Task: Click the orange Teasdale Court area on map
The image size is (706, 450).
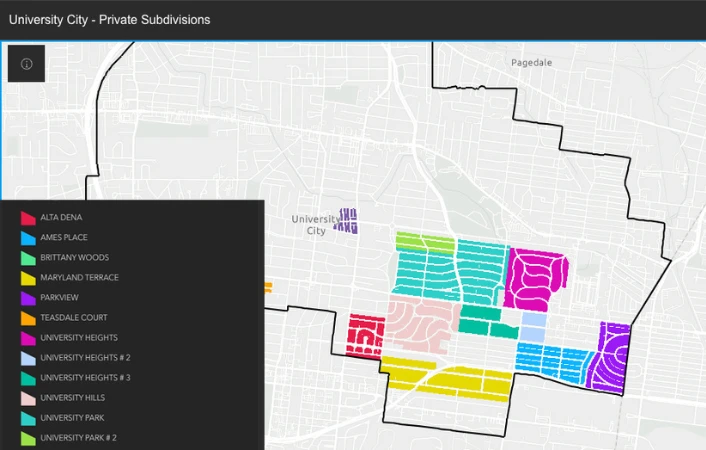Action: click(x=268, y=287)
